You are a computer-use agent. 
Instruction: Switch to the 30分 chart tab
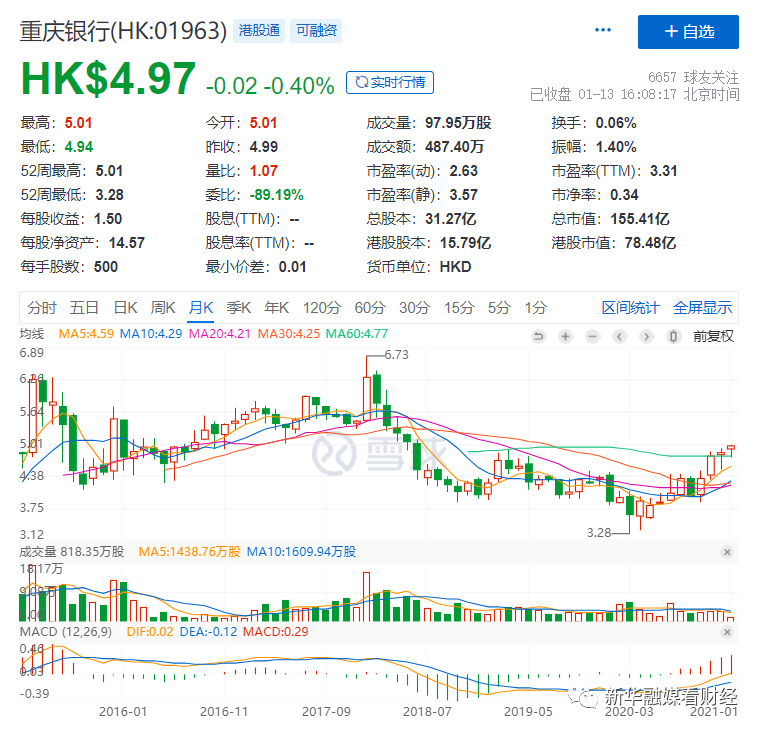pos(415,308)
